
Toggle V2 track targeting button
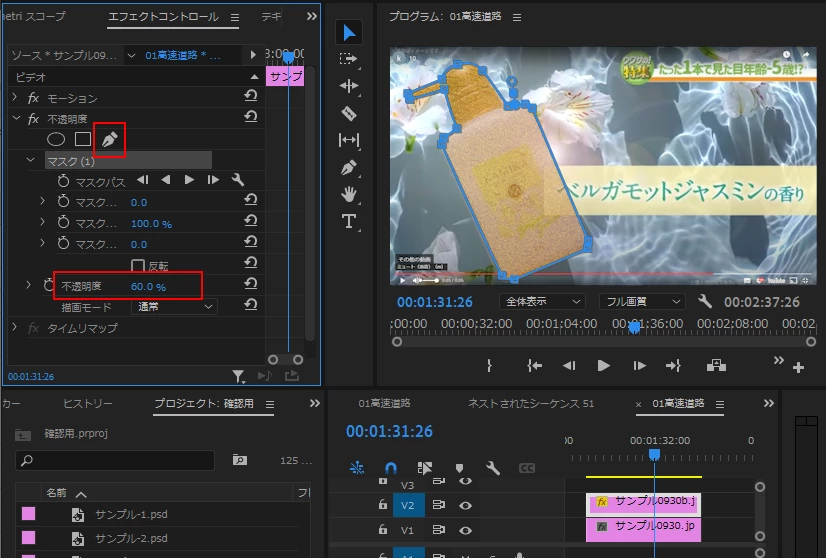(x=408, y=505)
